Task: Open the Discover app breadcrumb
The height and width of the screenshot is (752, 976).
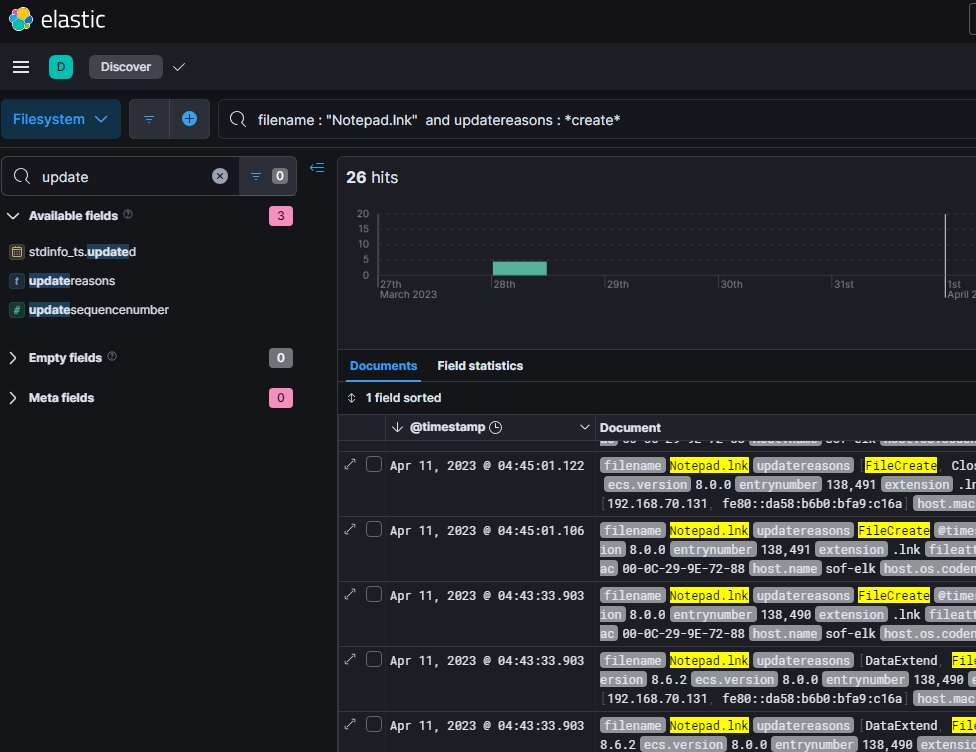Action: pos(126,67)
